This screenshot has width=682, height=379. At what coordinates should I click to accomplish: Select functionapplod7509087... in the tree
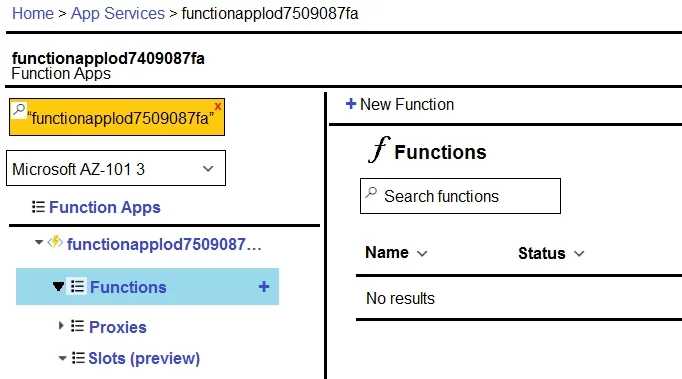(164, 245)
